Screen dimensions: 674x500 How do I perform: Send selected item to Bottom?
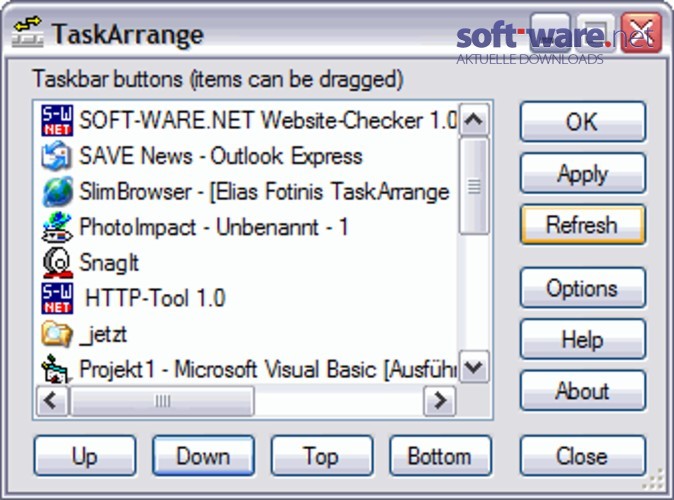pos(440,456)
